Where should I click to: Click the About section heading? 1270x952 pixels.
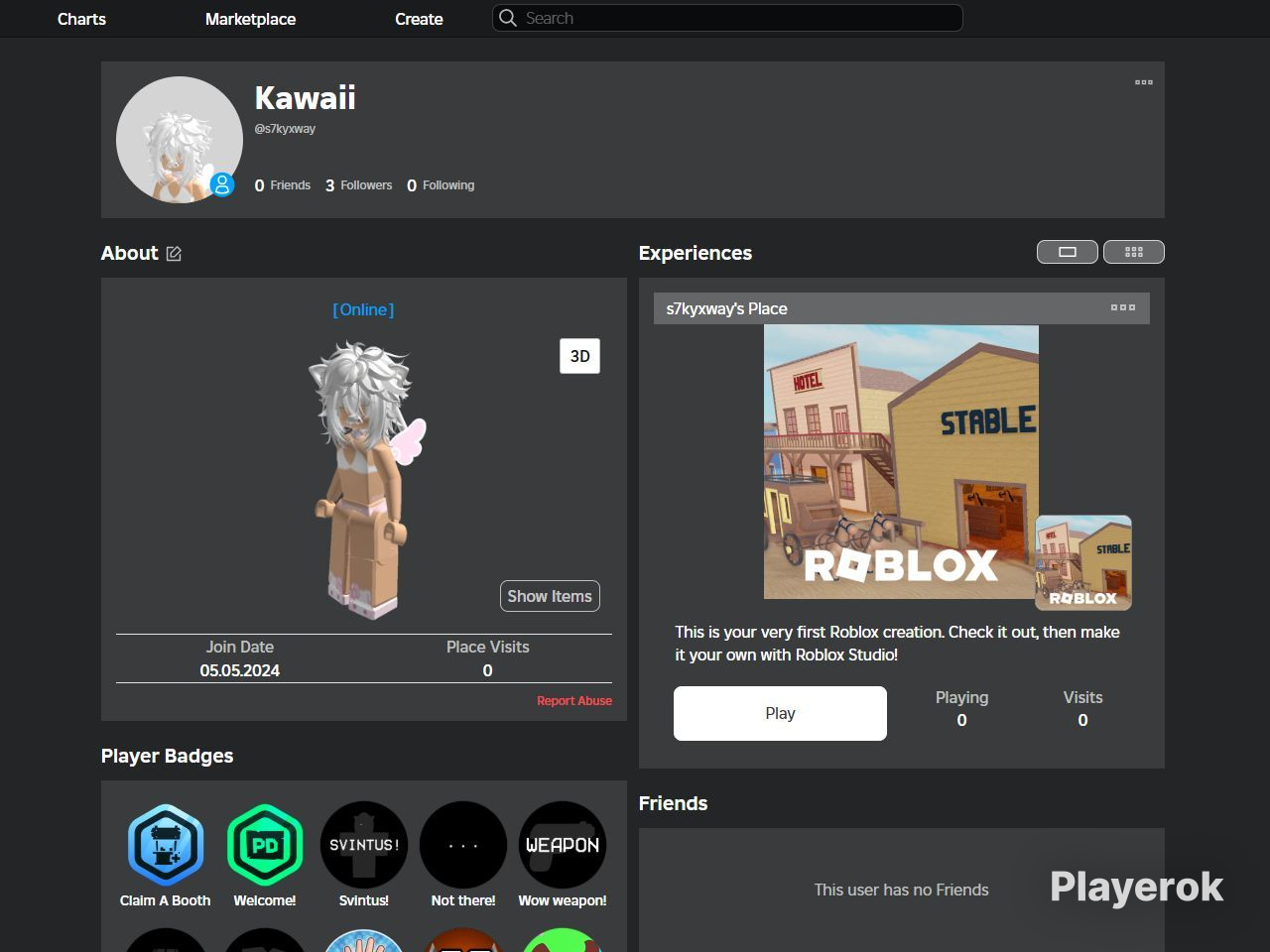129,253
